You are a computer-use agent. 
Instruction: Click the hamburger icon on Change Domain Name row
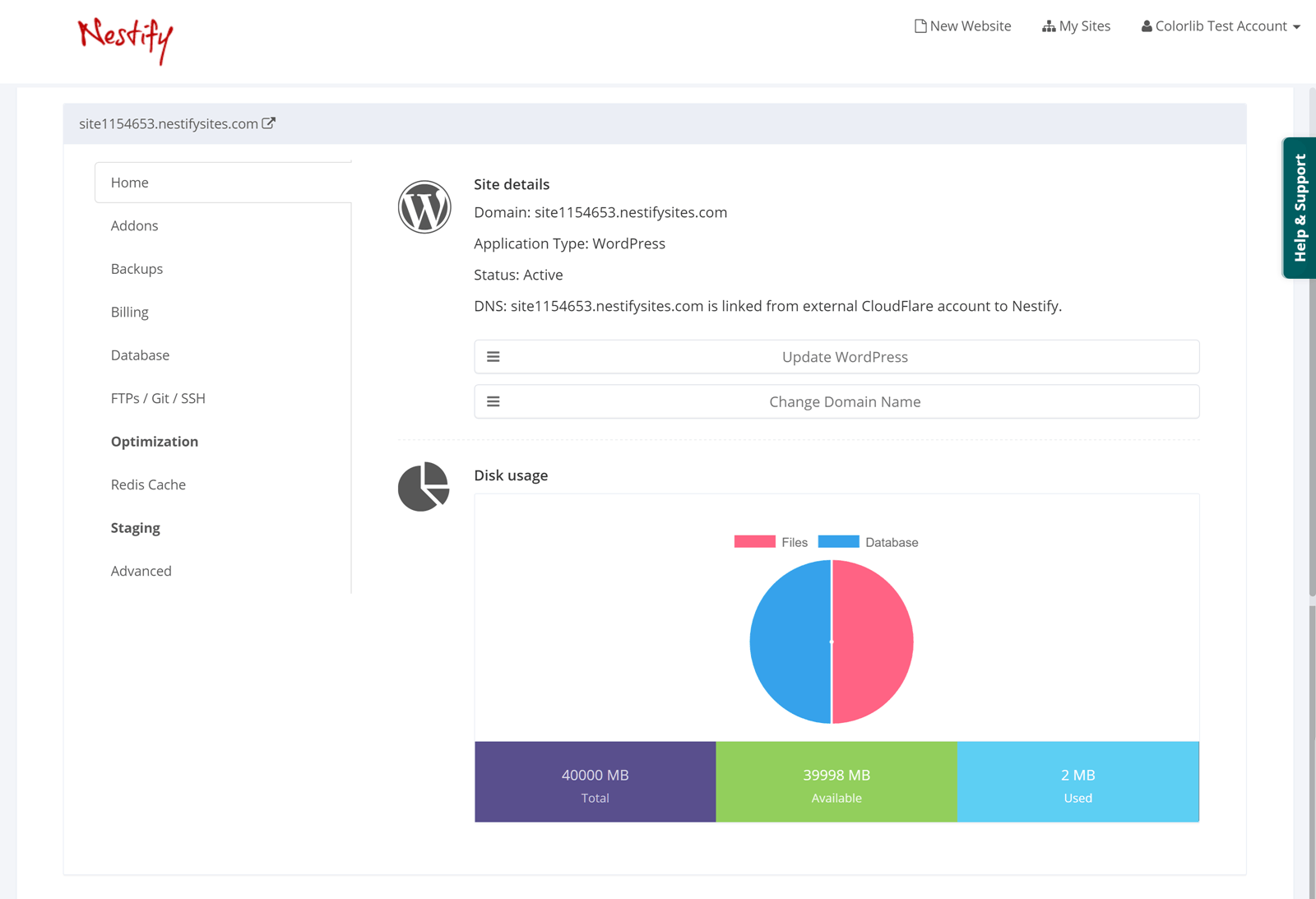tap(493, 401)
